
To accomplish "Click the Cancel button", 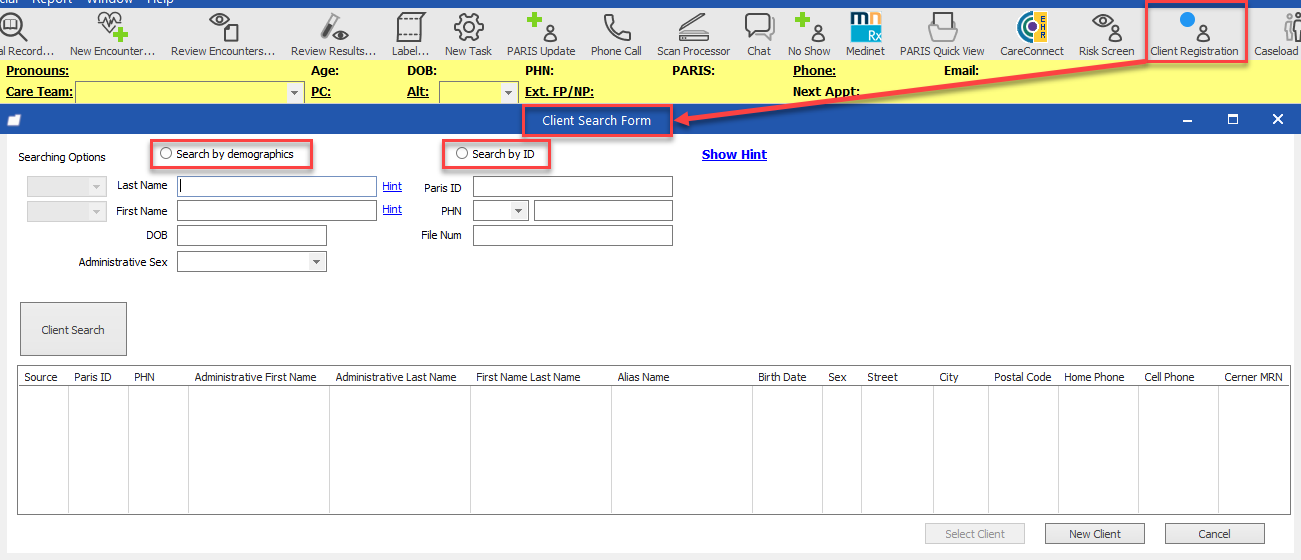I will (1214, 534).
